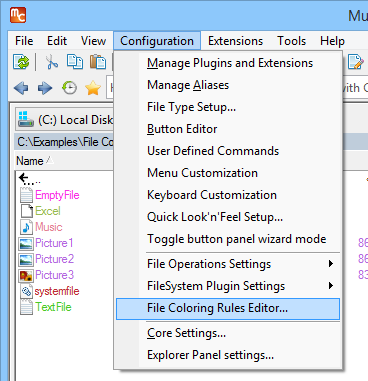Click the parent folder back arrow
This screenshot has width=368, height=381.
pos(27,179)
